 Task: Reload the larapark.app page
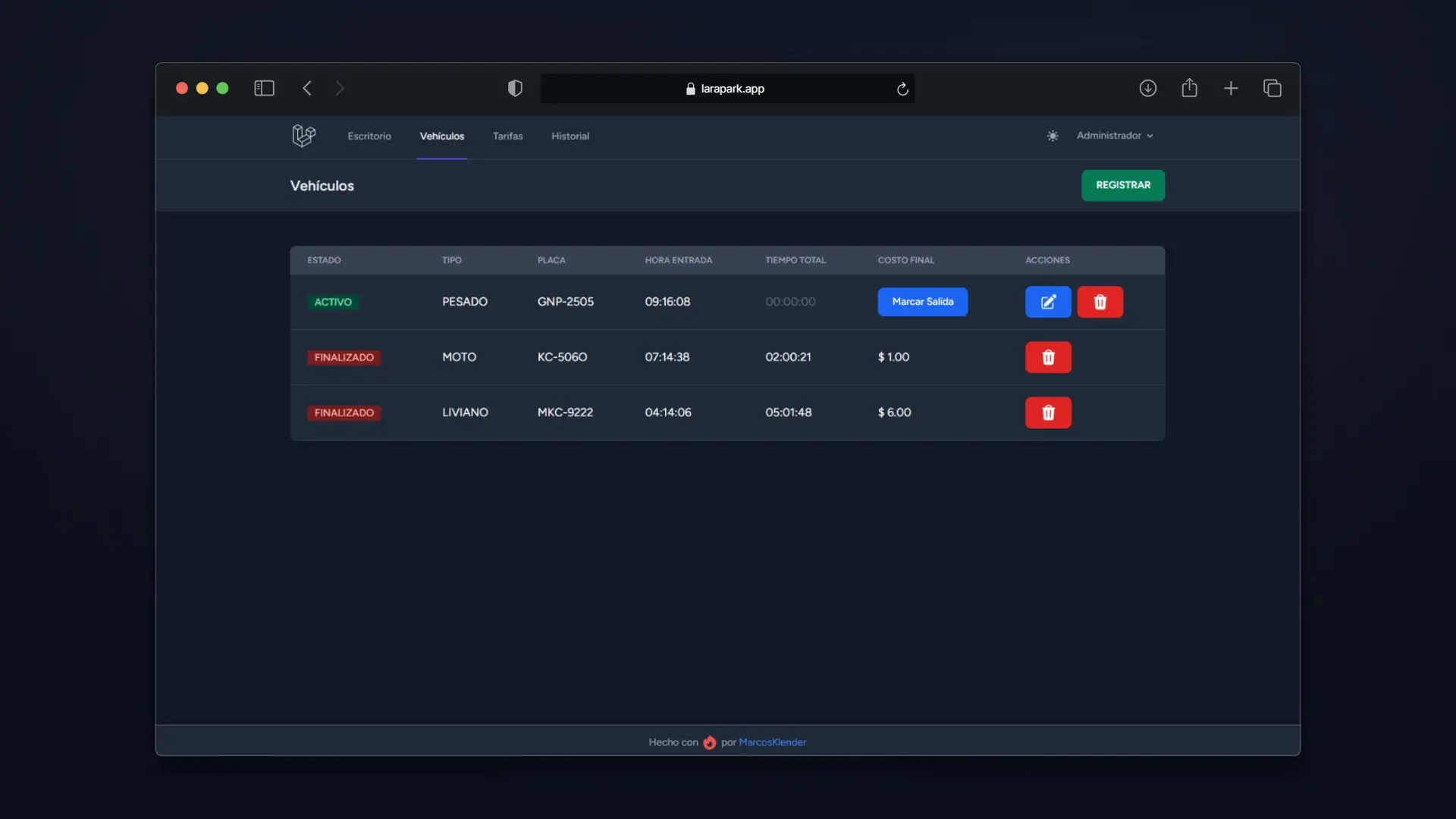click(x=902, y=89)
